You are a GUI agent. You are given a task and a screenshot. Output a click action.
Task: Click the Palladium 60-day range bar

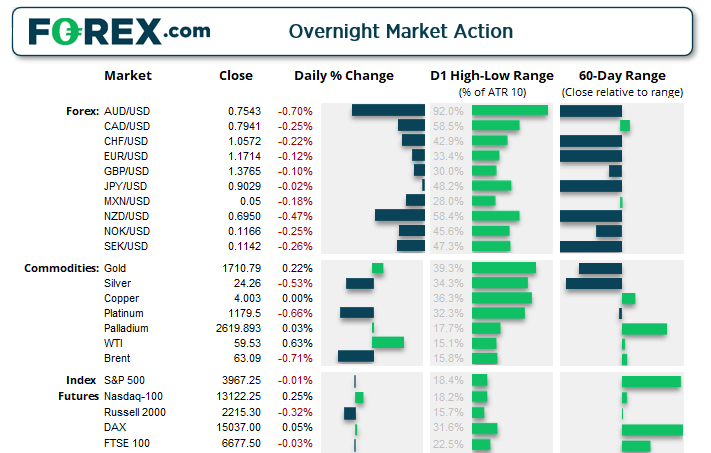pyautogui.click(x=644, y=328)
